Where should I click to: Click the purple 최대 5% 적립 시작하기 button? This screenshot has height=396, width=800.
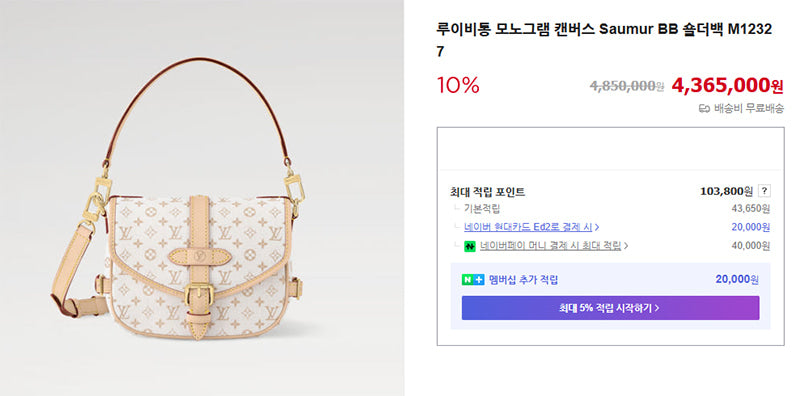(x=610, y=308)
